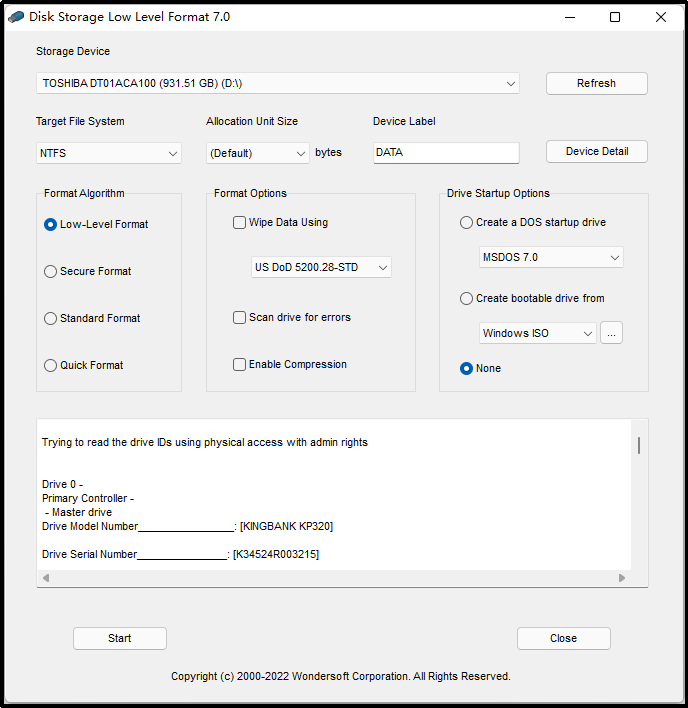Check the Enable Compression box
The image size is (688, 708).
point(240,364)
